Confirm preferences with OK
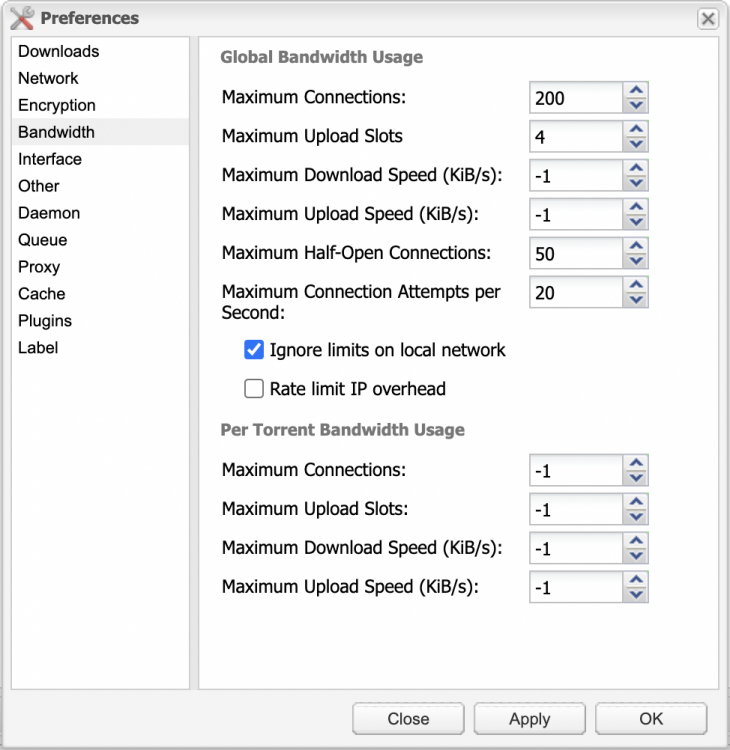Viewport: 730px width, 750px height. (651, 718)
